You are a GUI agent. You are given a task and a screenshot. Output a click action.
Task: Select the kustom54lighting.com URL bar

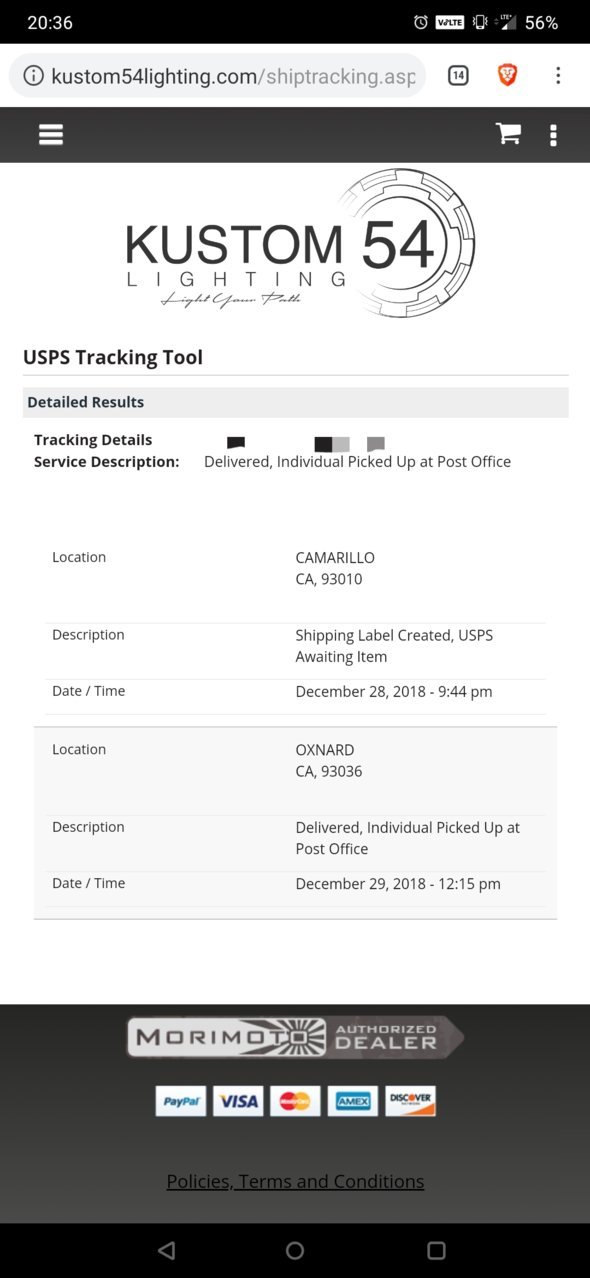(218, 76)
